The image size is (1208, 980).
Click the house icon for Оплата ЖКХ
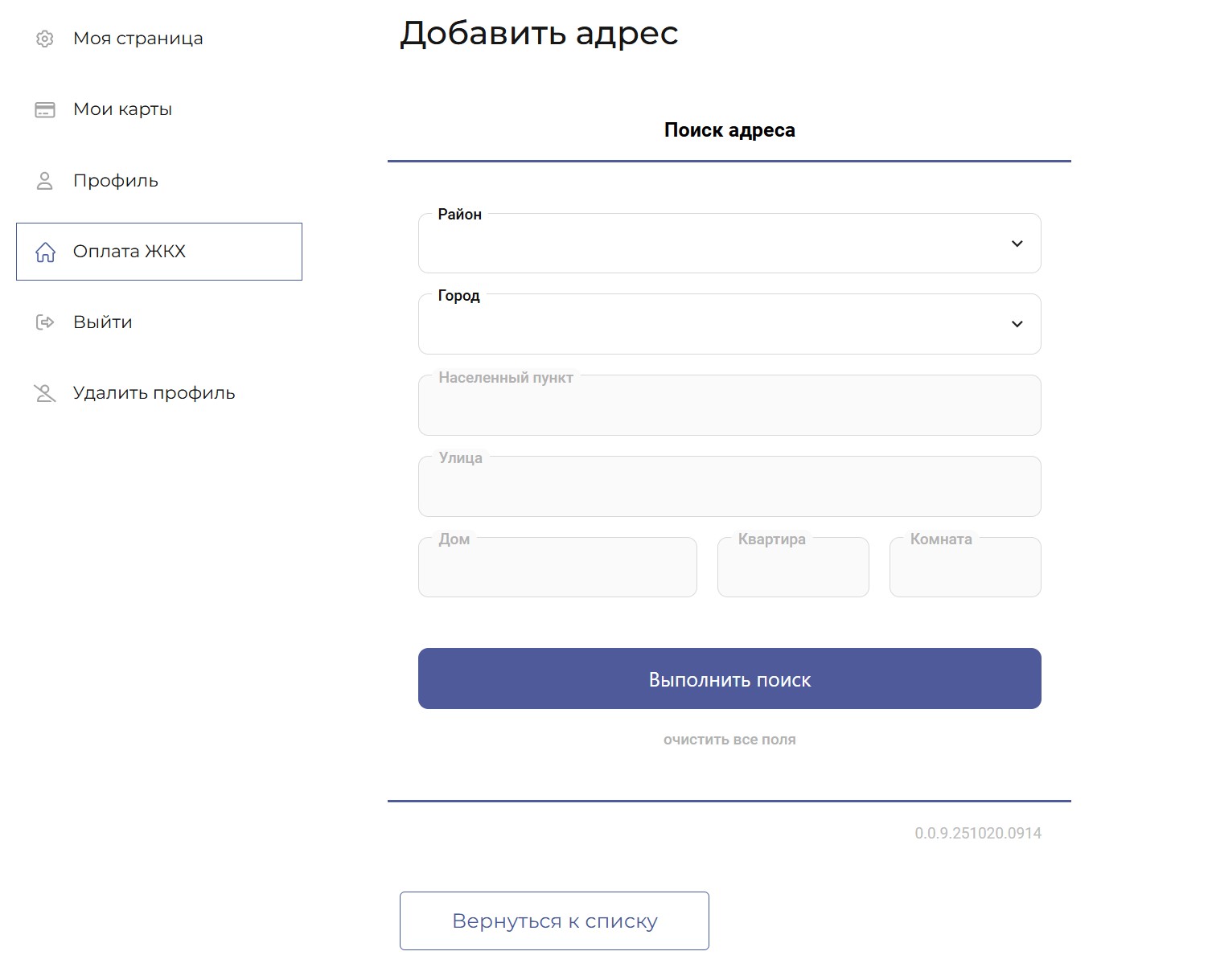[x=46, y=252]
